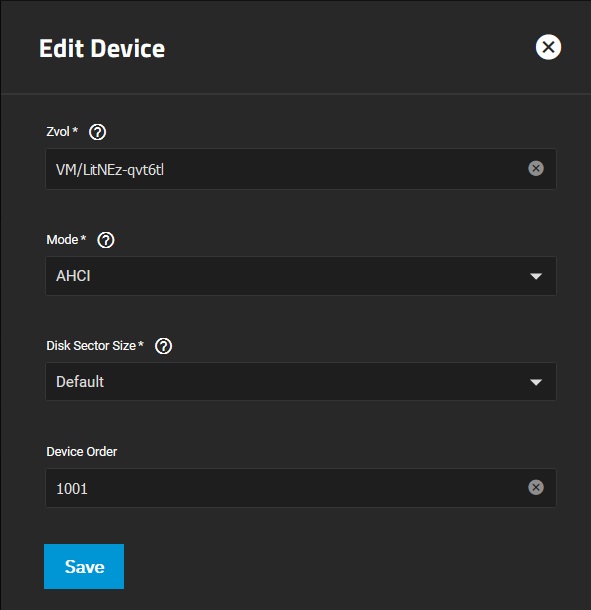The image size is (591, 610).
Task: Clear the Device Order value via X icon
Action: coord(536,487)
